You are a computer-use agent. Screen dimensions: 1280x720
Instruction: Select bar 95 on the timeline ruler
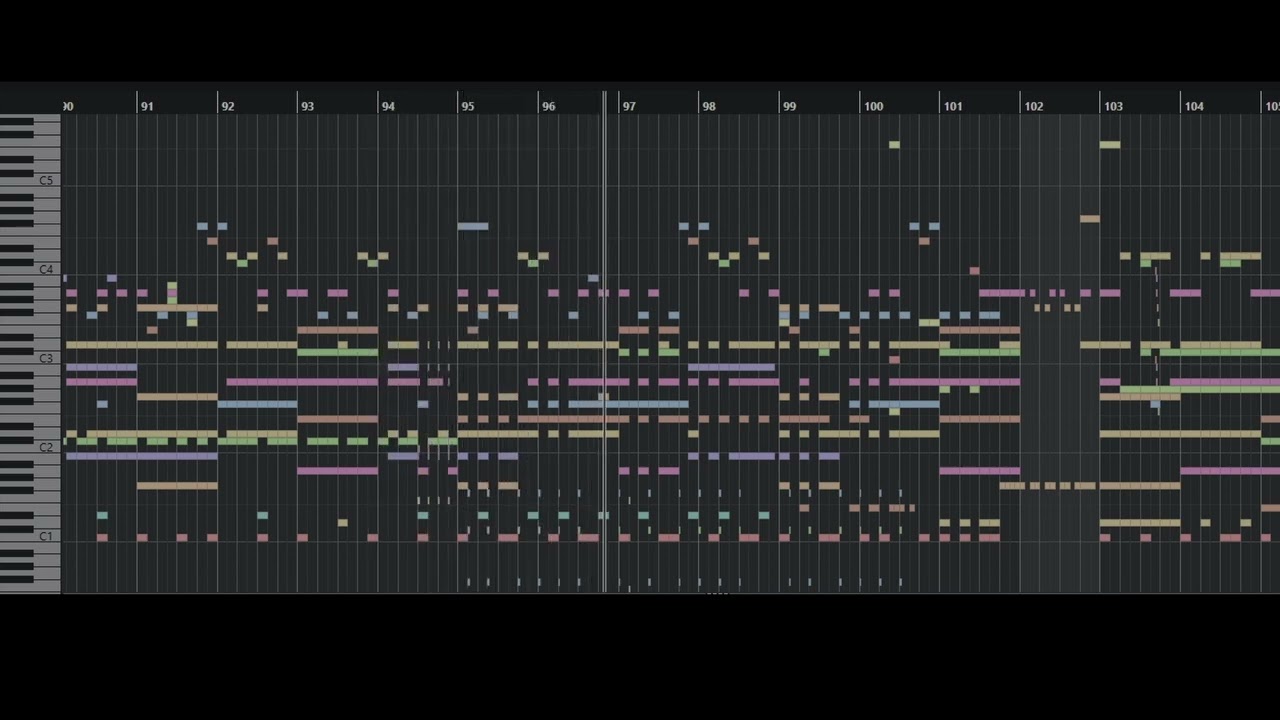tap(467, 106)
